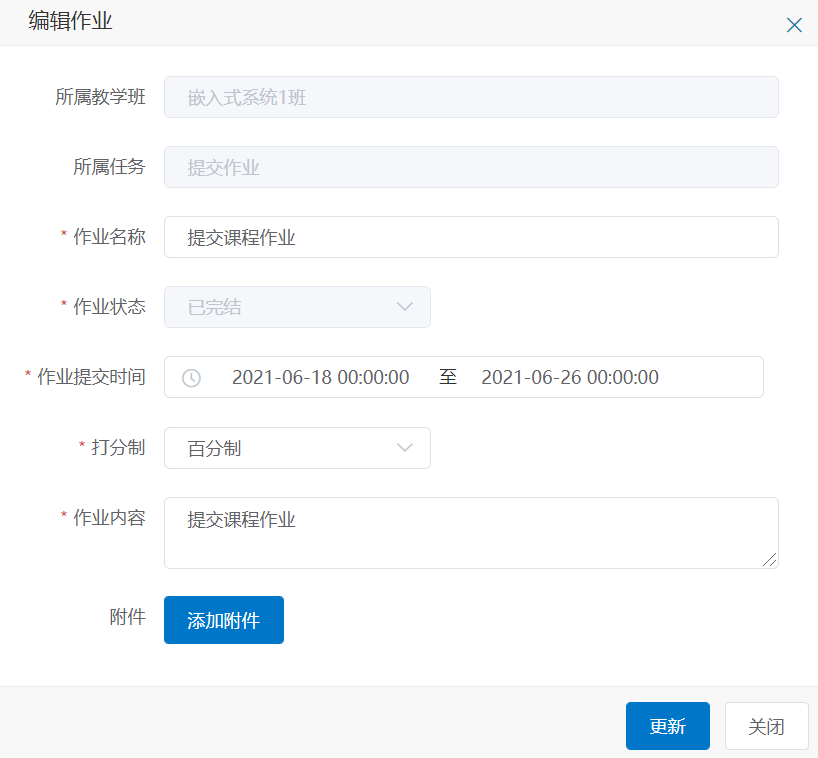Select end time 2021-06-26 00:00:00

(570, 377)
